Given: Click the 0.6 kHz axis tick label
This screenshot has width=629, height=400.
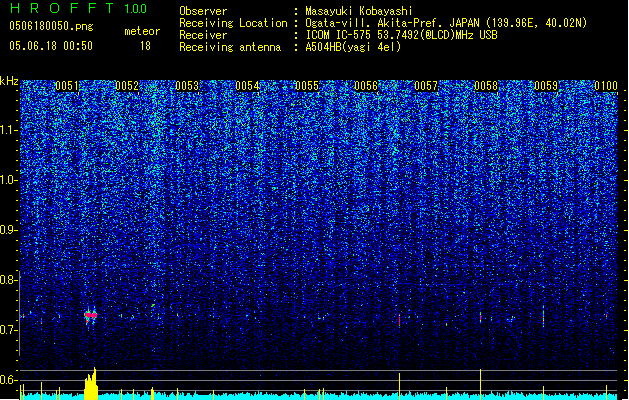Looking at the screenshot, I should click(9, 380).
